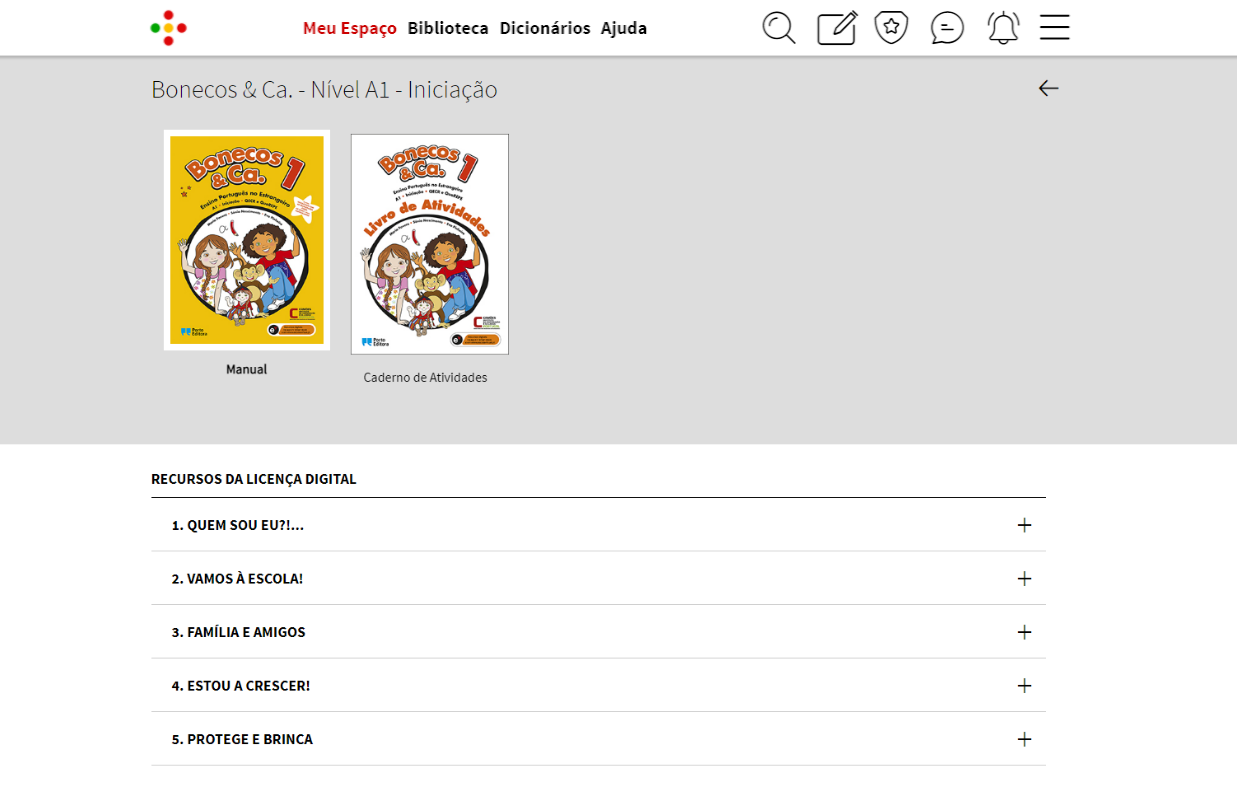Click the 'RECURSOS DA LICENÇA DIGITAL' heading

point(254,479)
